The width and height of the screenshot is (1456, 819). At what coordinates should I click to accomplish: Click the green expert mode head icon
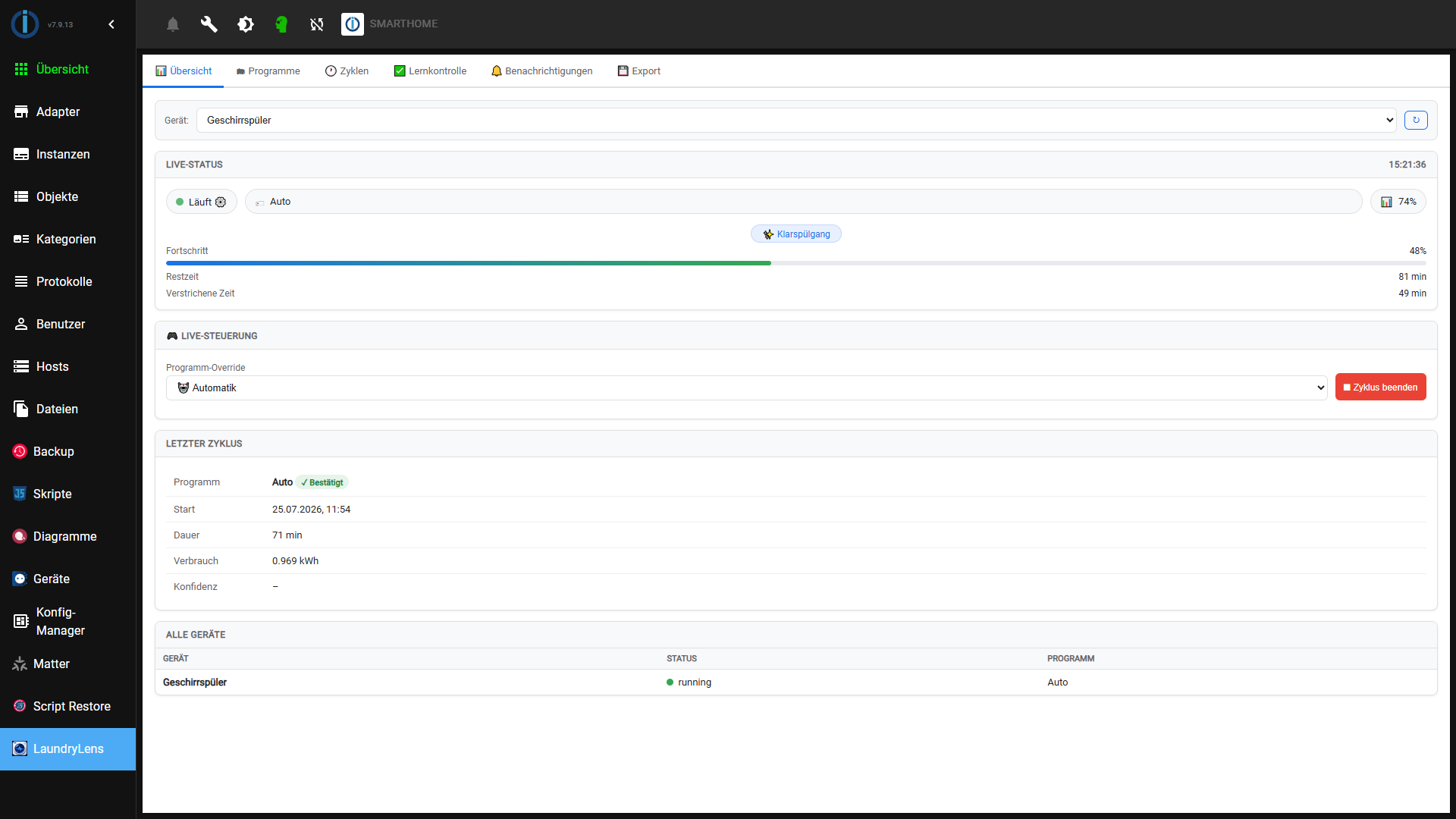pos(281,24)
